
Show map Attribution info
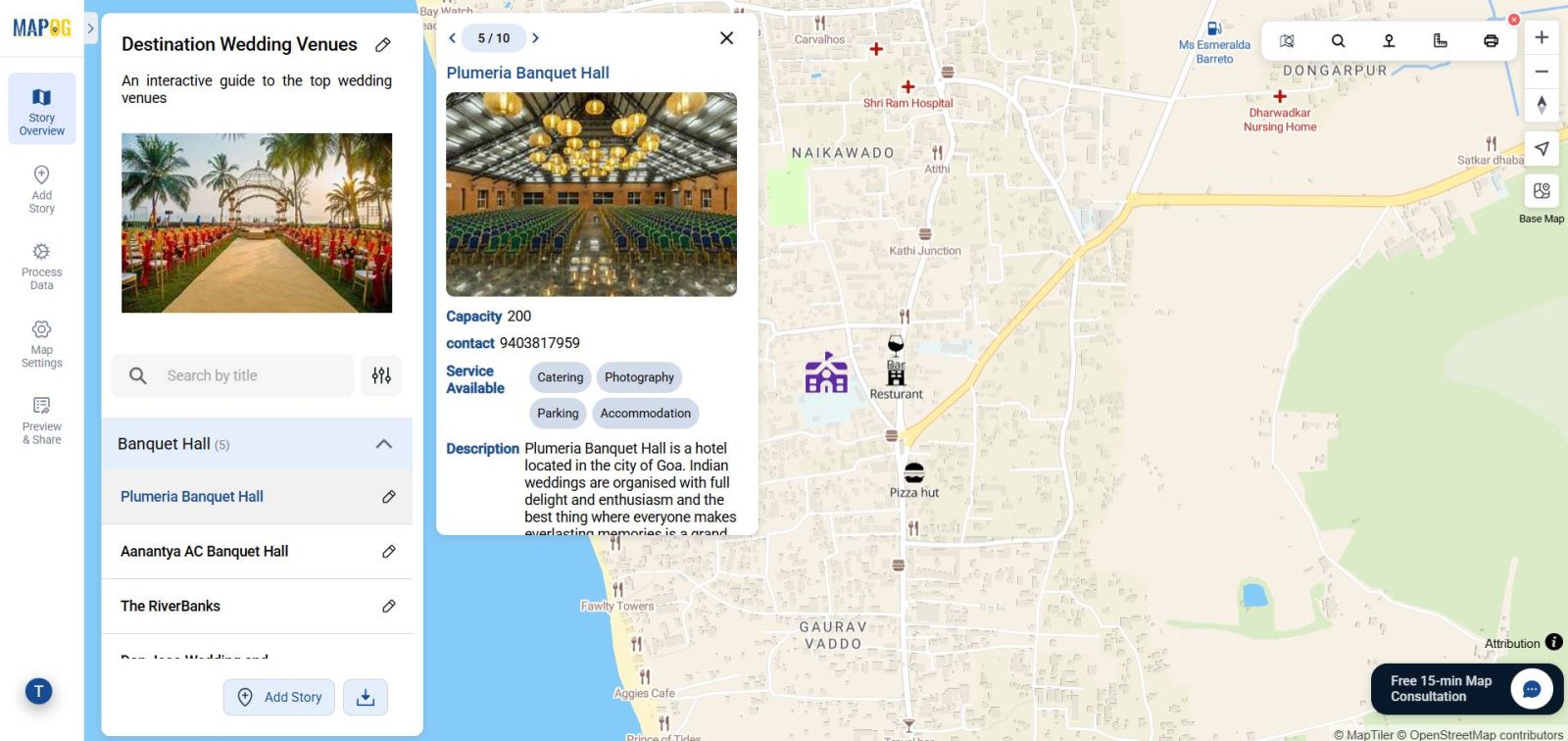tap(1554, 642)
